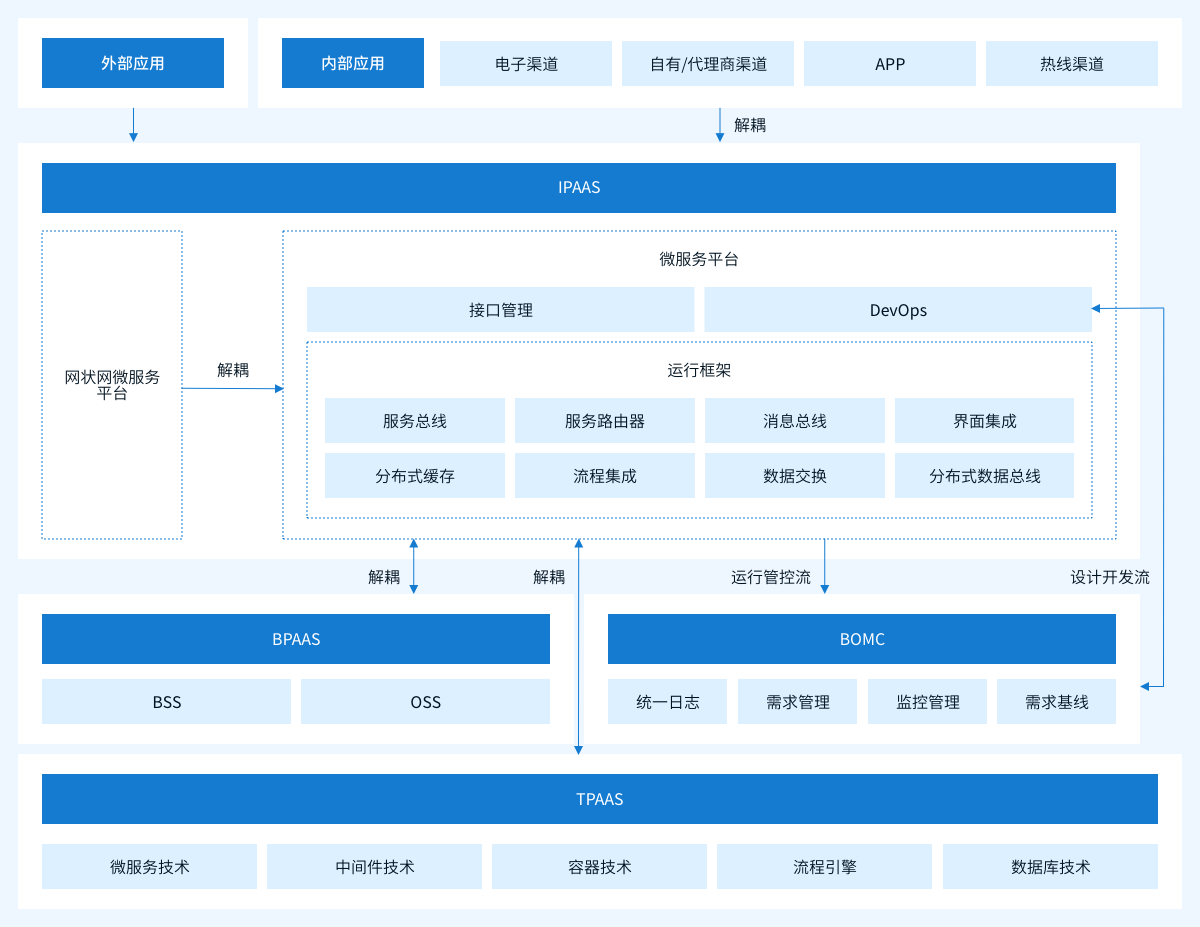Click the 监控管理 box under BOMC
Screen dimensions: 1200x927
pyautogui.click(x=927, y=702)
